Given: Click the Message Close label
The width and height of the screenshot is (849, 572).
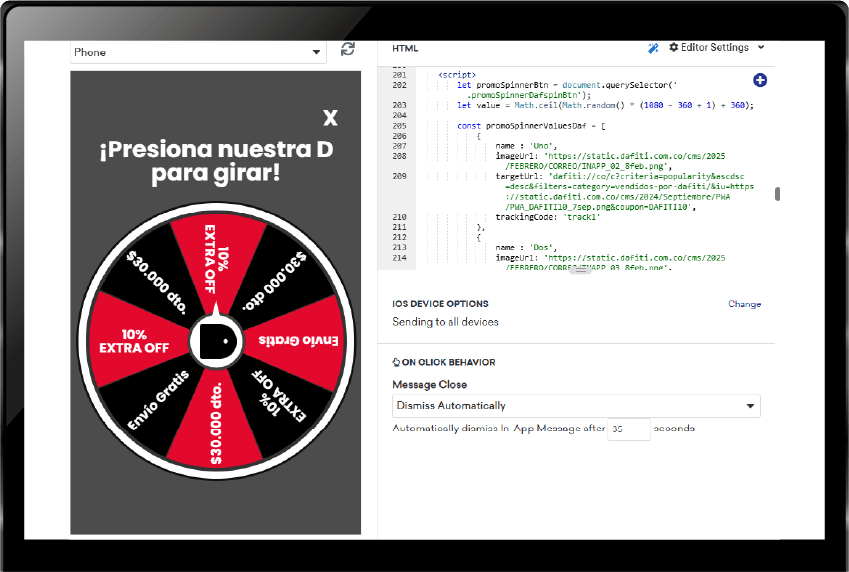Looking at the screenshot, I should click(x=429, y=385).
